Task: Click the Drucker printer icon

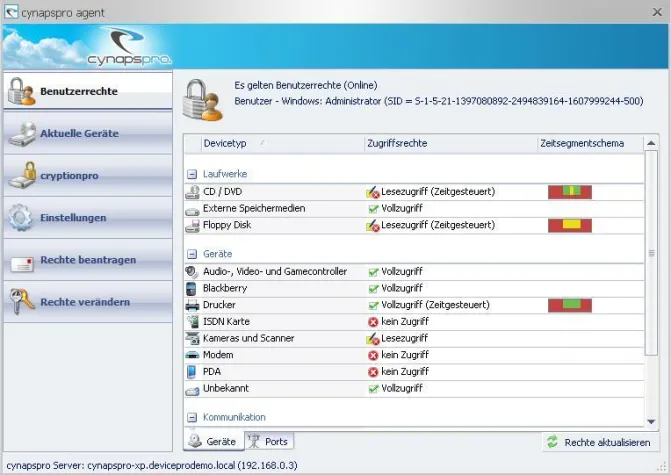Action: [192, 305]
